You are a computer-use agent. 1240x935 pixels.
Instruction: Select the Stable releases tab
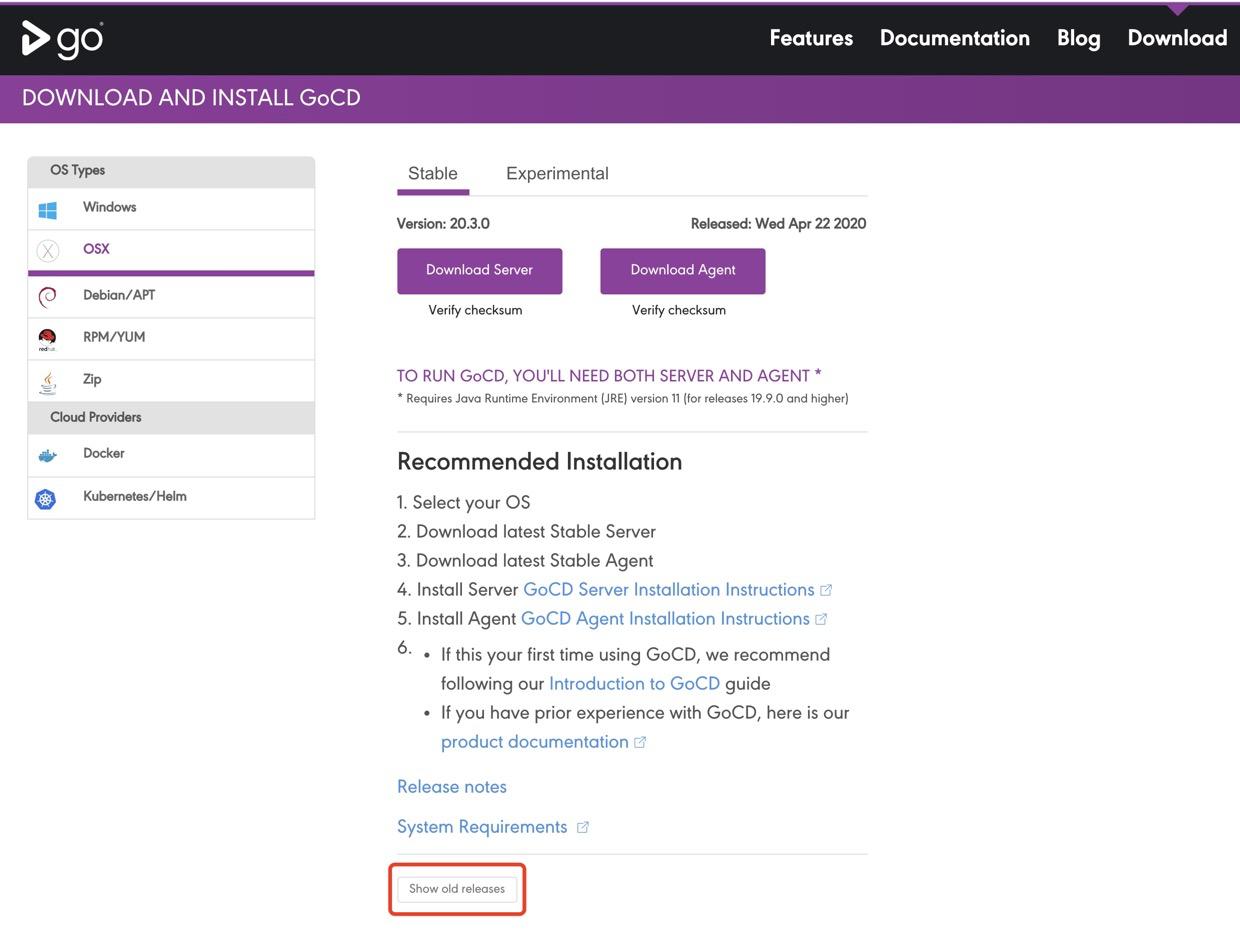pos(433,174)
